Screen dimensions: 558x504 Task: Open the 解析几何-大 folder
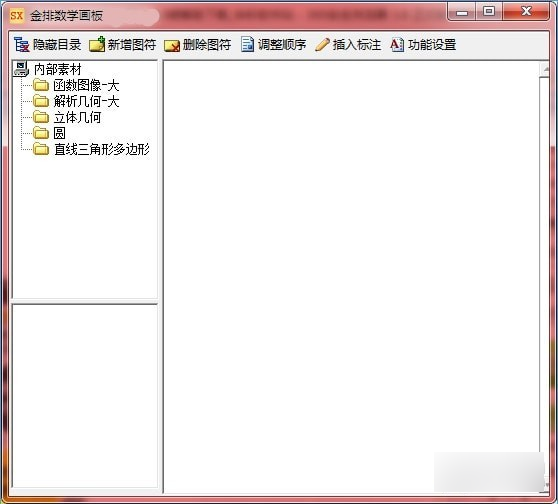pos(86,101)
